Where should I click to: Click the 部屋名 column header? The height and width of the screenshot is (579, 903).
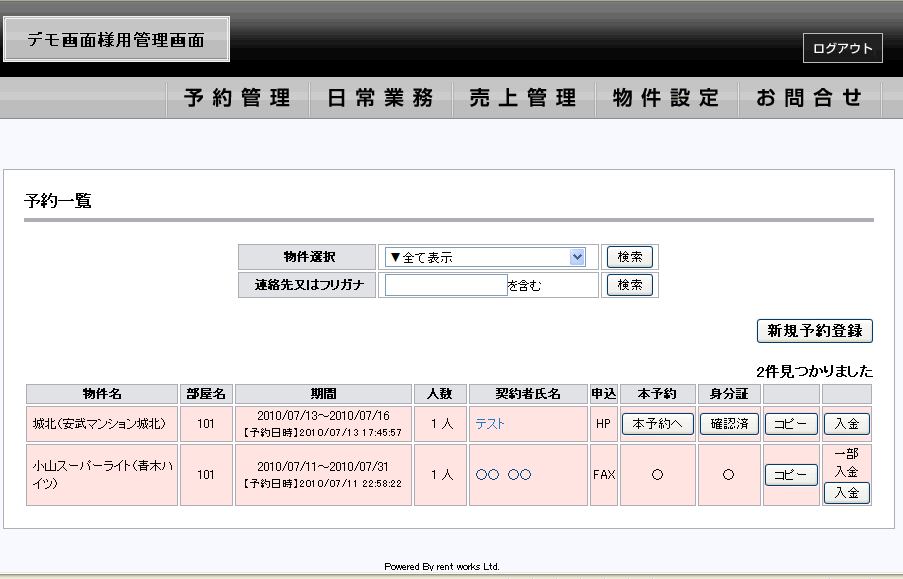click(206, 394)
